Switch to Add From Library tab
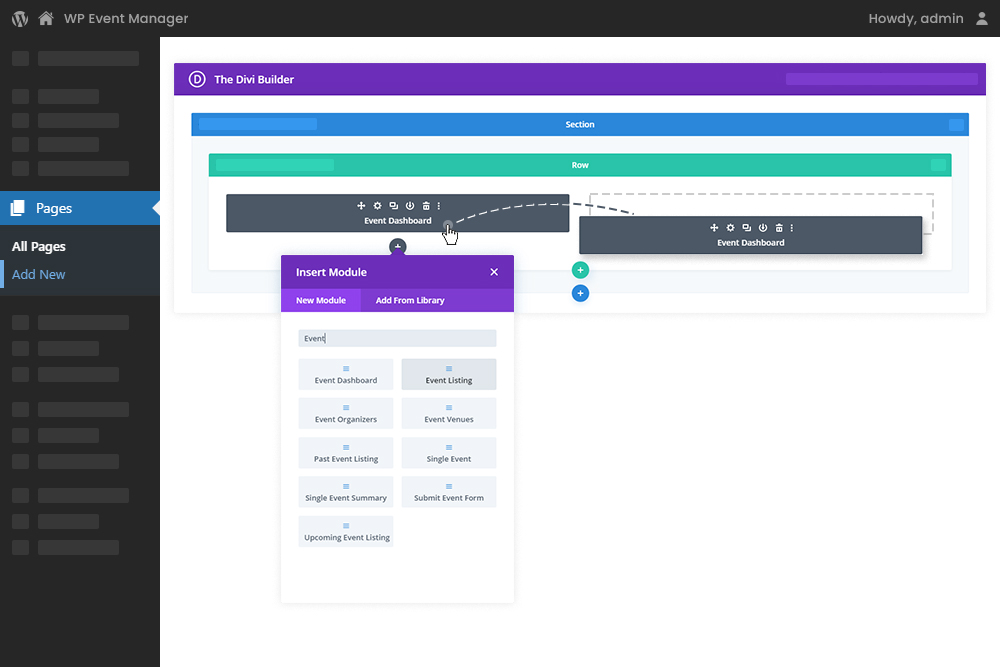 tap(410, 300)
